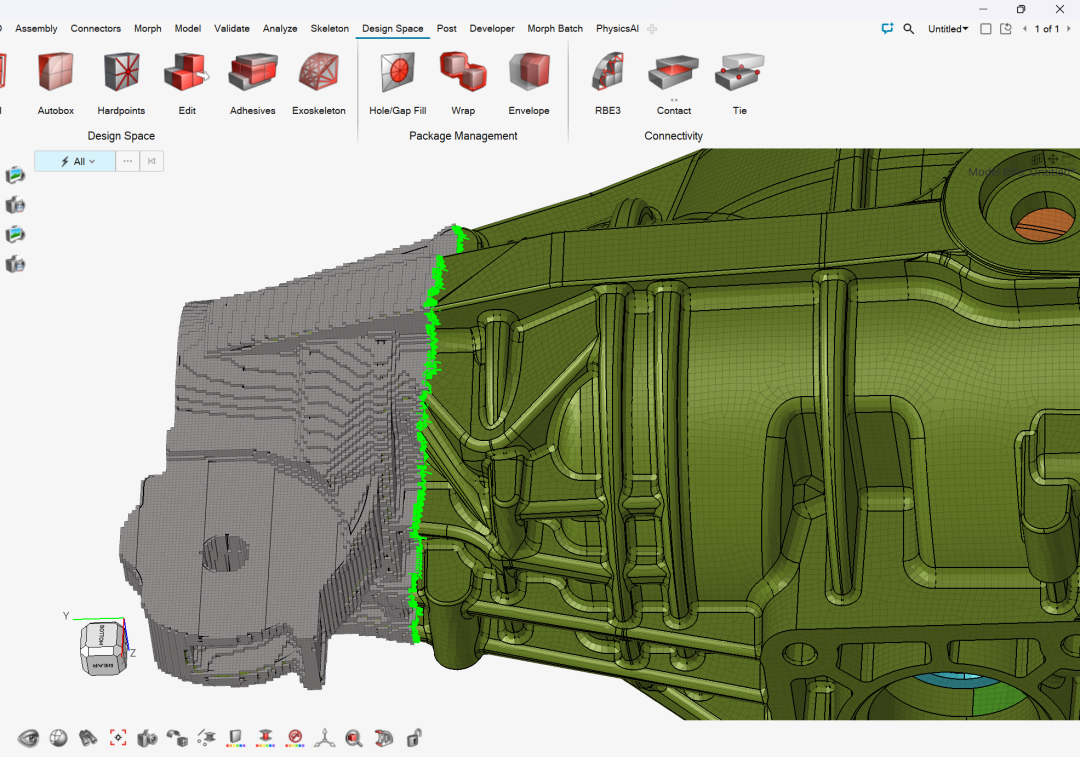Click the magnifier with red cube icon
This screenshot has width=1080, height=757.
[354, 738]
